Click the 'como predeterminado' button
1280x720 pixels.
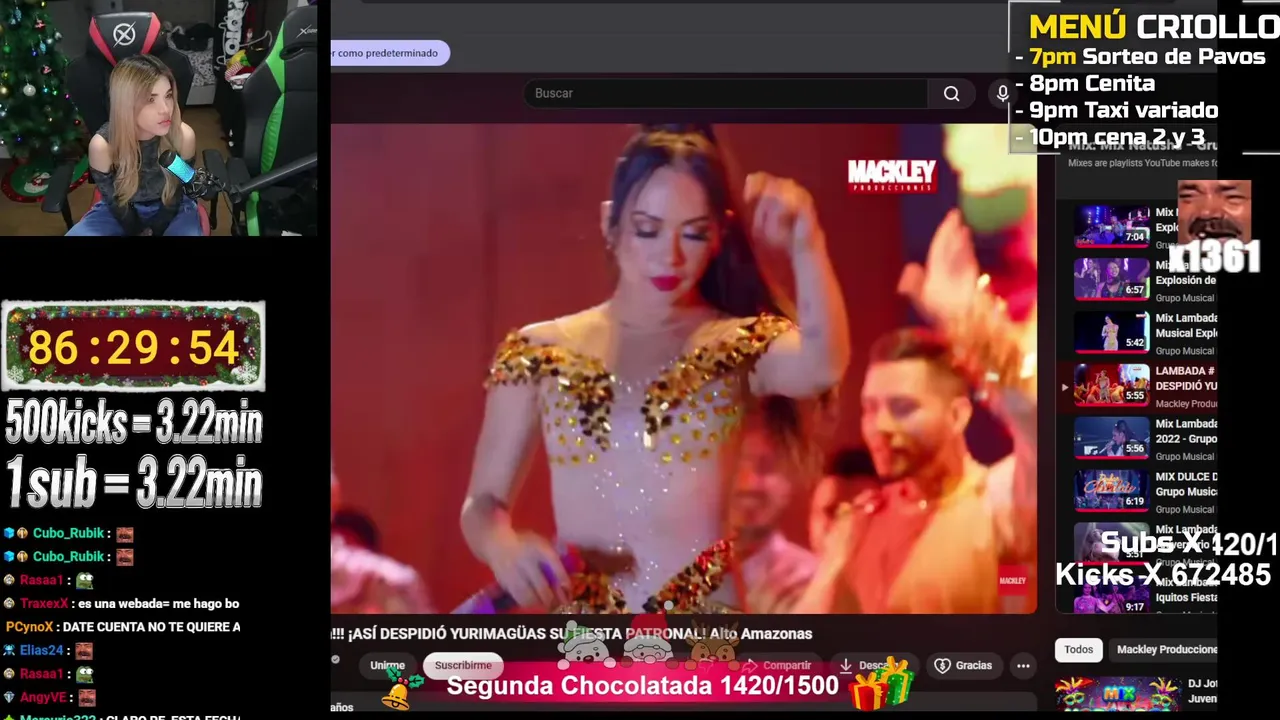click(x=388, y=53)
